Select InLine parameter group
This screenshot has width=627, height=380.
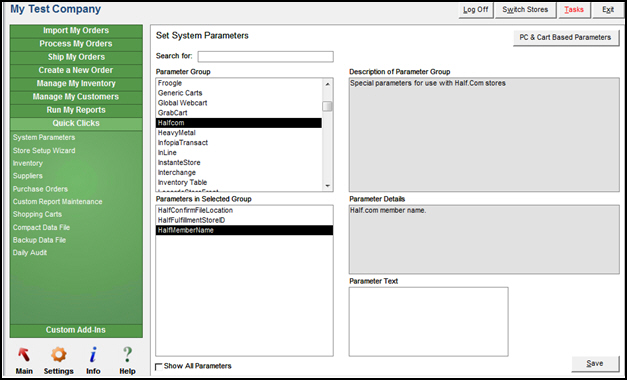coord(239,153)
